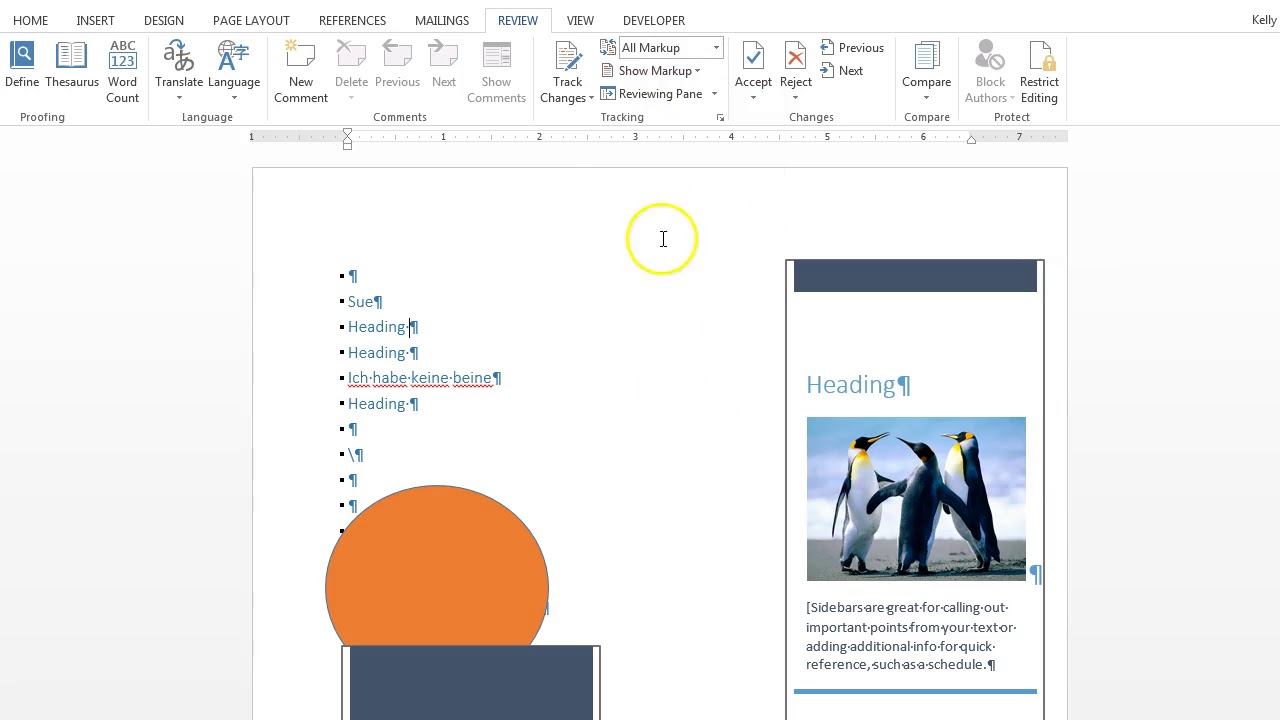The width and height of the screenshot is (1280, 720).
Task: Expand the Translate dropdown arrow
Action: (x=179, y=98)
